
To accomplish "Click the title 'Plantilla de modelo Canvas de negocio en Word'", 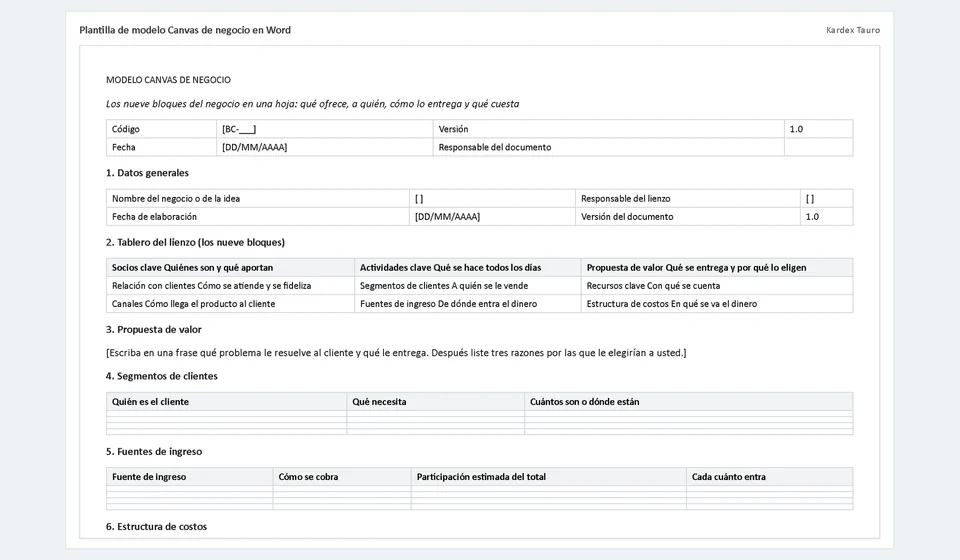I will click(185, 30).
